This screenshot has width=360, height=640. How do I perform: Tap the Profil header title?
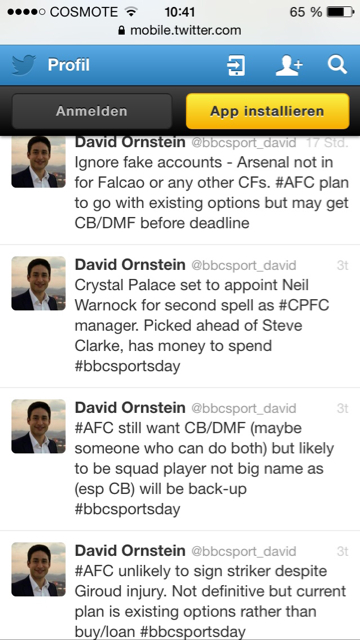(x=69, y=65)
